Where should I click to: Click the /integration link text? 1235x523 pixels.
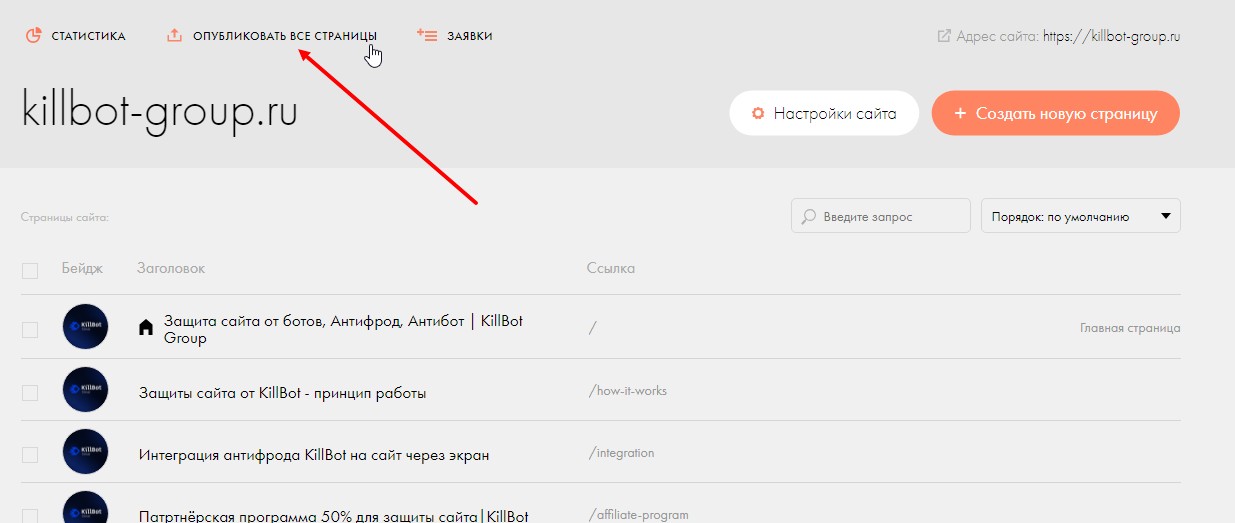click(x=622, y=453)
